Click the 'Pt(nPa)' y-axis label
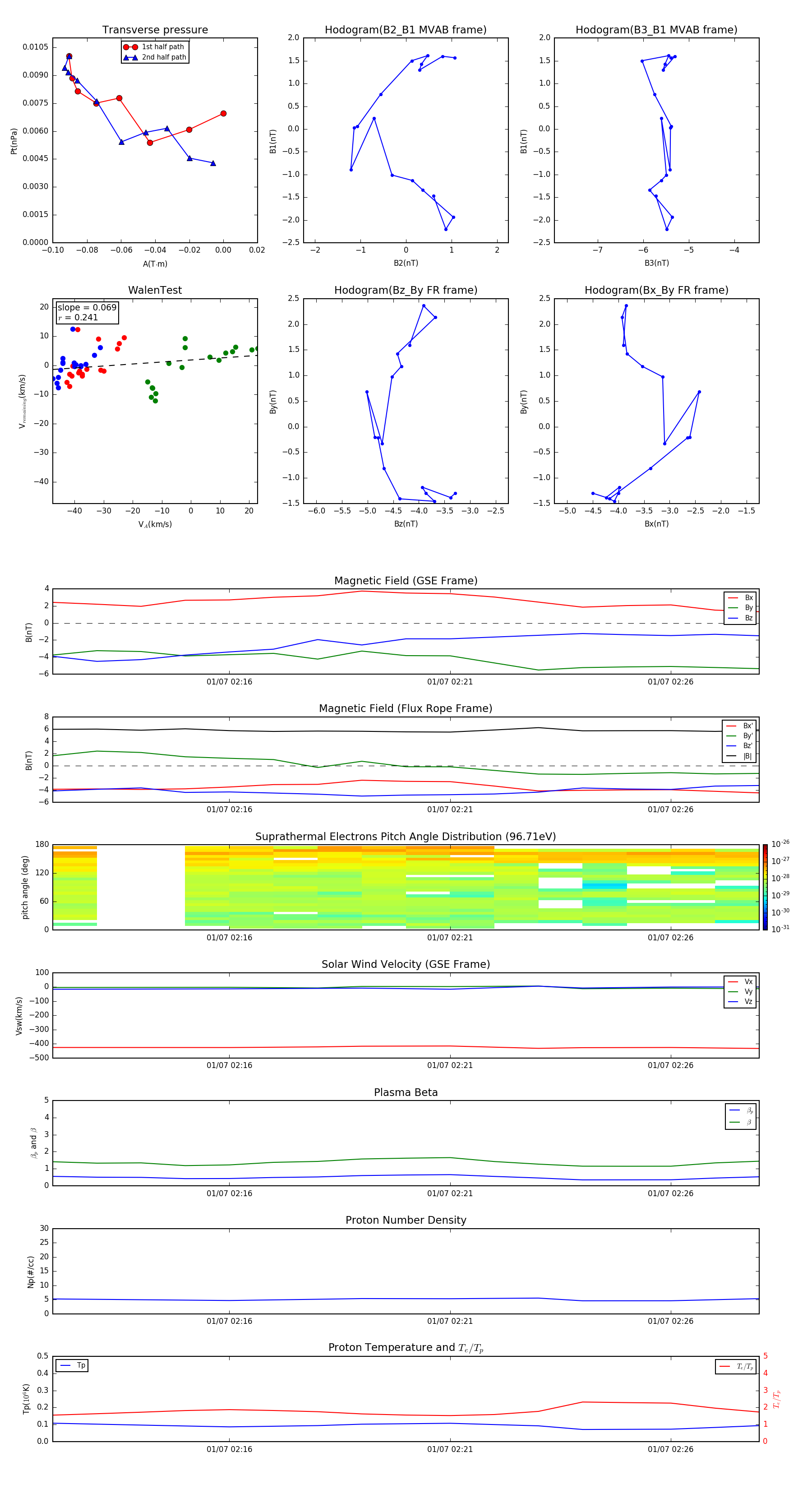This screenshot has height=1489, width=812. click(14, 140)
